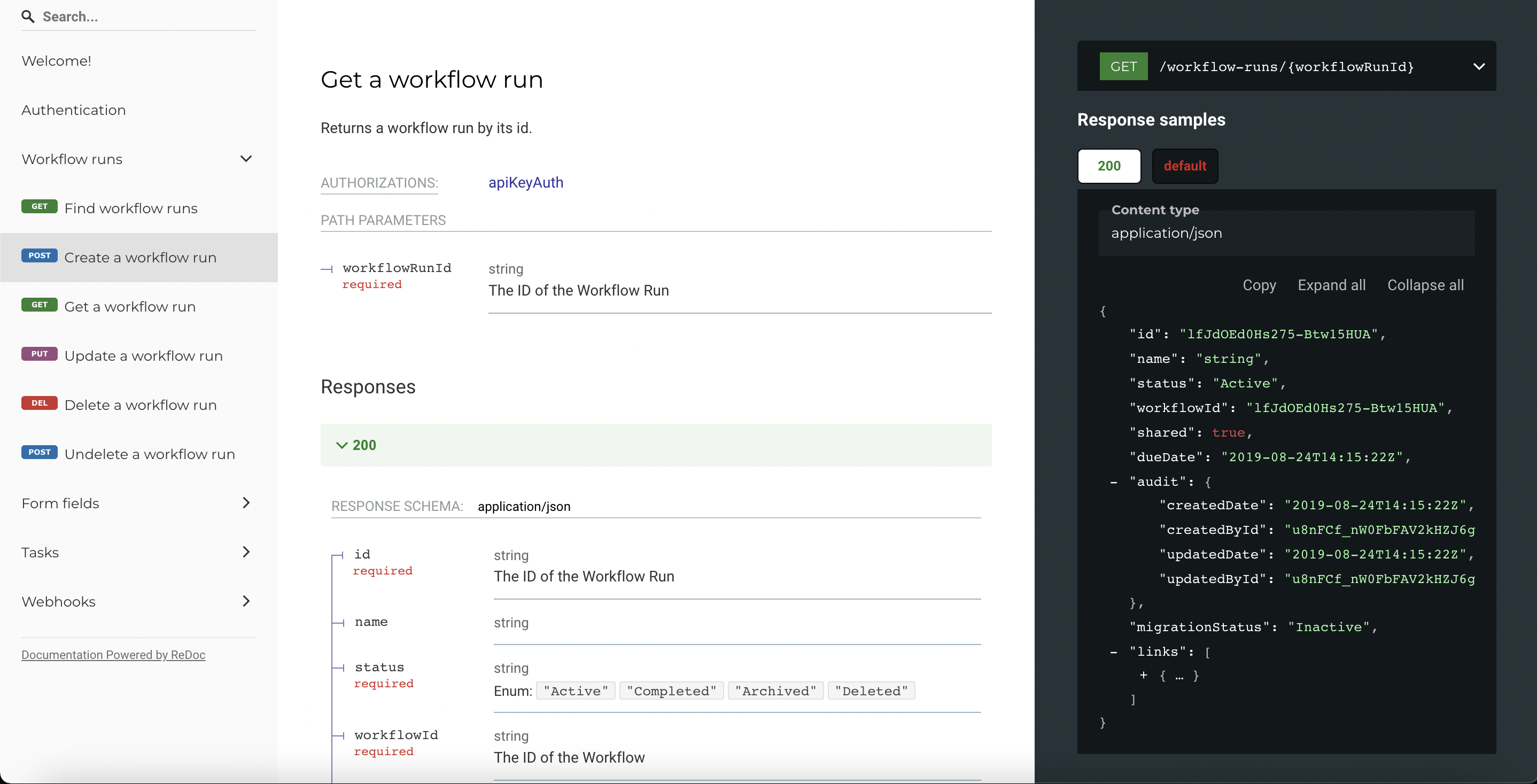Select the GET badge beside Find workflow runs
This screenshot has width=1537, height=784.
click(39, 206)
